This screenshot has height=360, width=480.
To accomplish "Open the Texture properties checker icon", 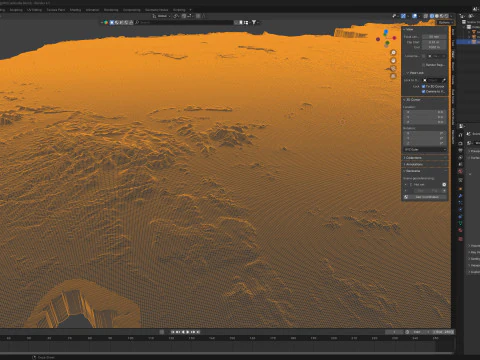I will tap(460, 239).
